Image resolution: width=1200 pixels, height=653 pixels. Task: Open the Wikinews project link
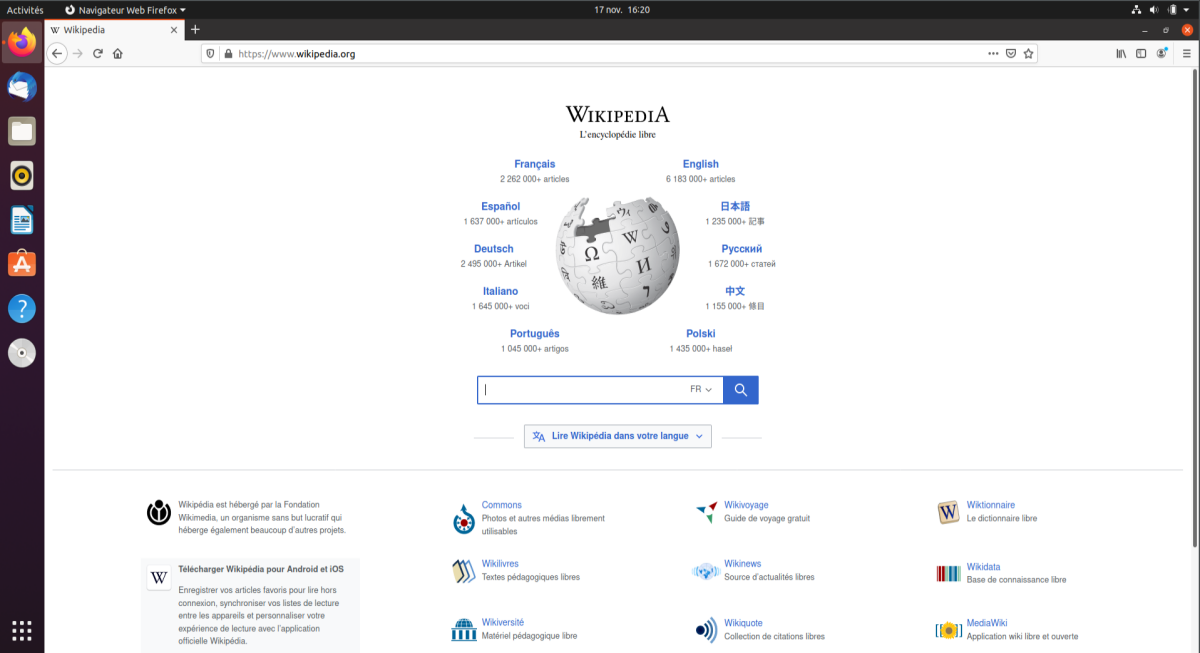(742, 564)
